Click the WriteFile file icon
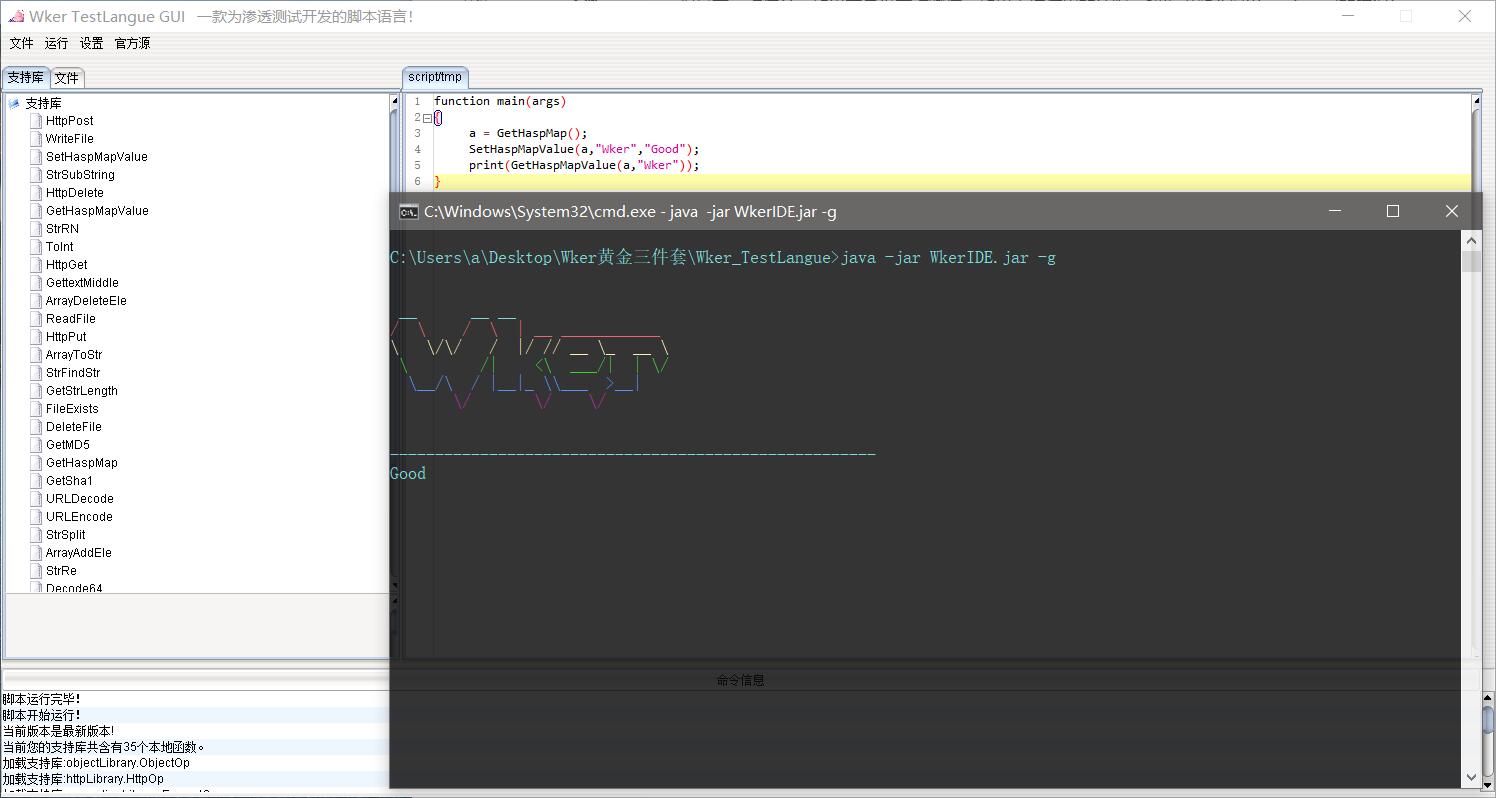Viewport: 1496px width, 798px height. point(36,139)
